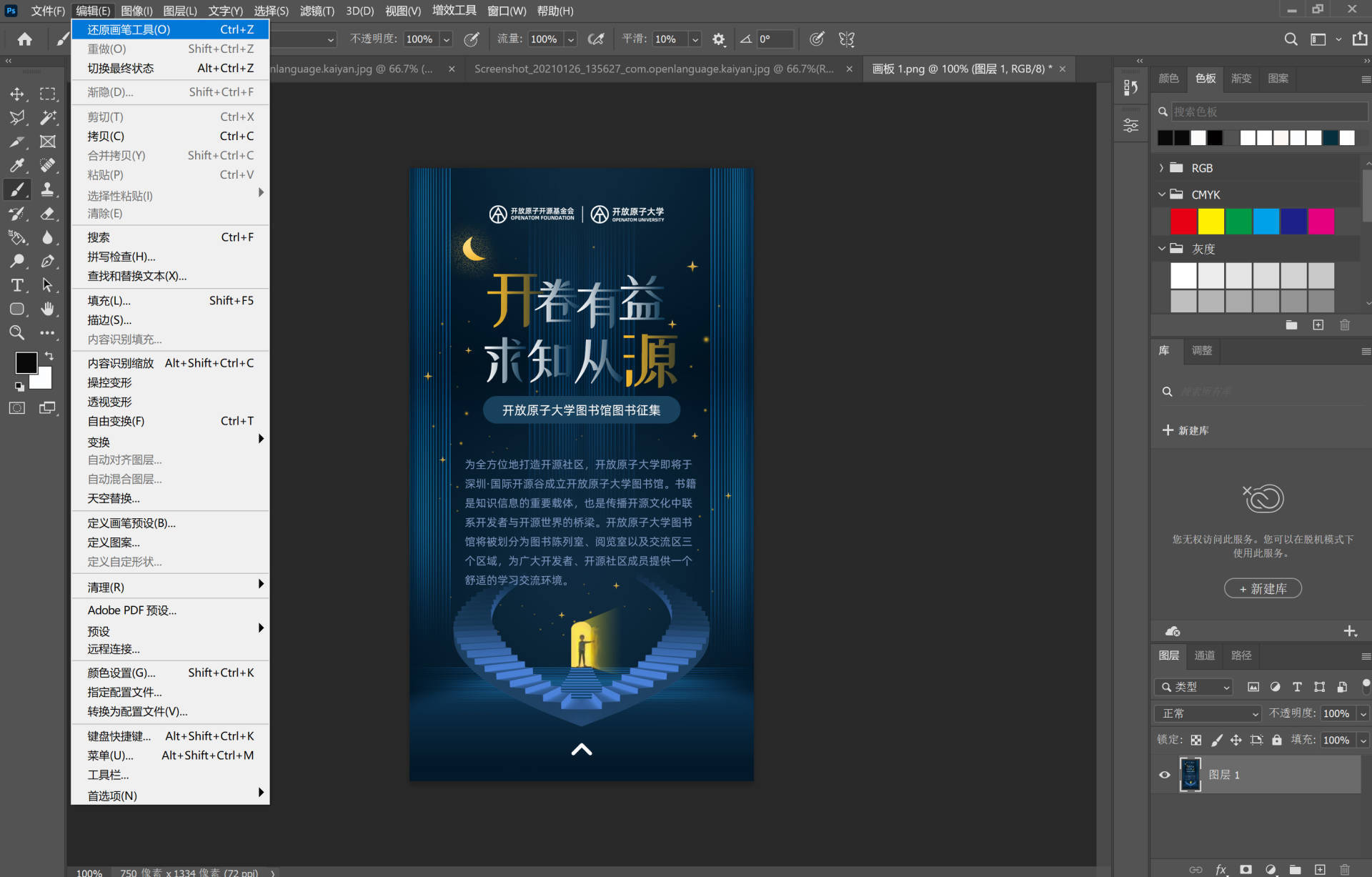Pick the Hand tool
This screenshot has width=1372, height=877.
(47, 309)
